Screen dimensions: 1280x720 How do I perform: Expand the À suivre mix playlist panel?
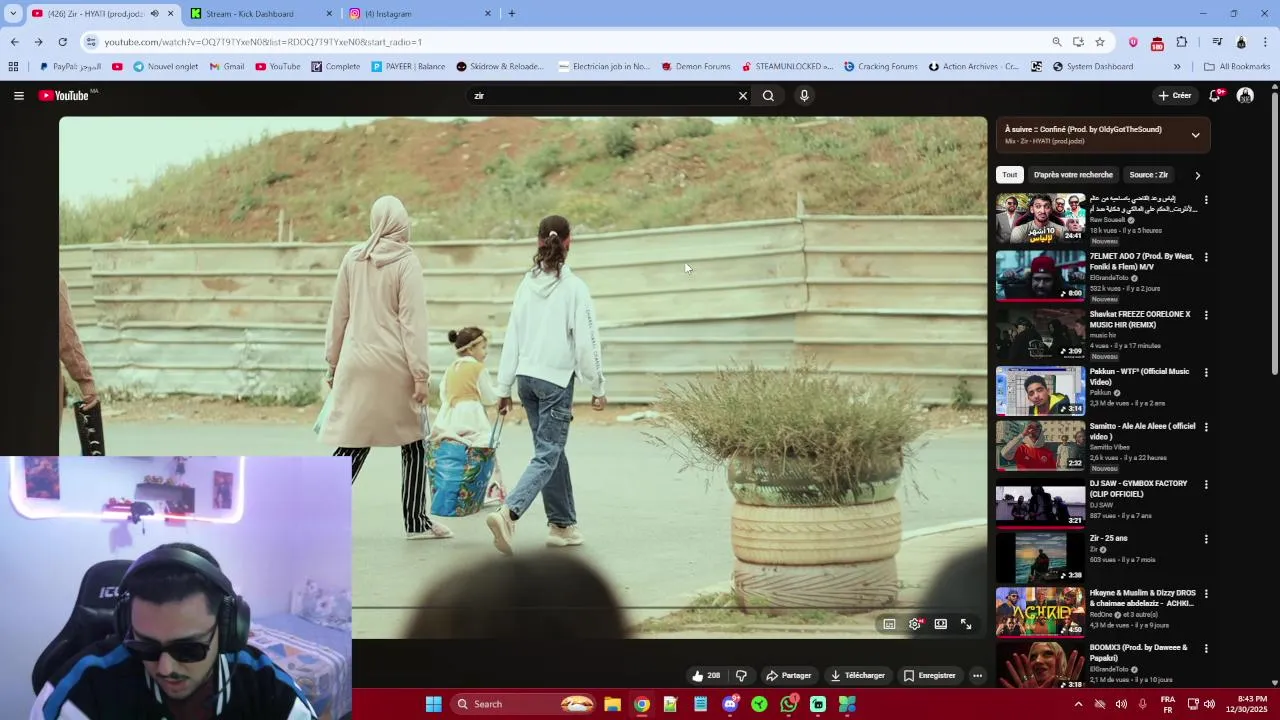(1195, 135)
